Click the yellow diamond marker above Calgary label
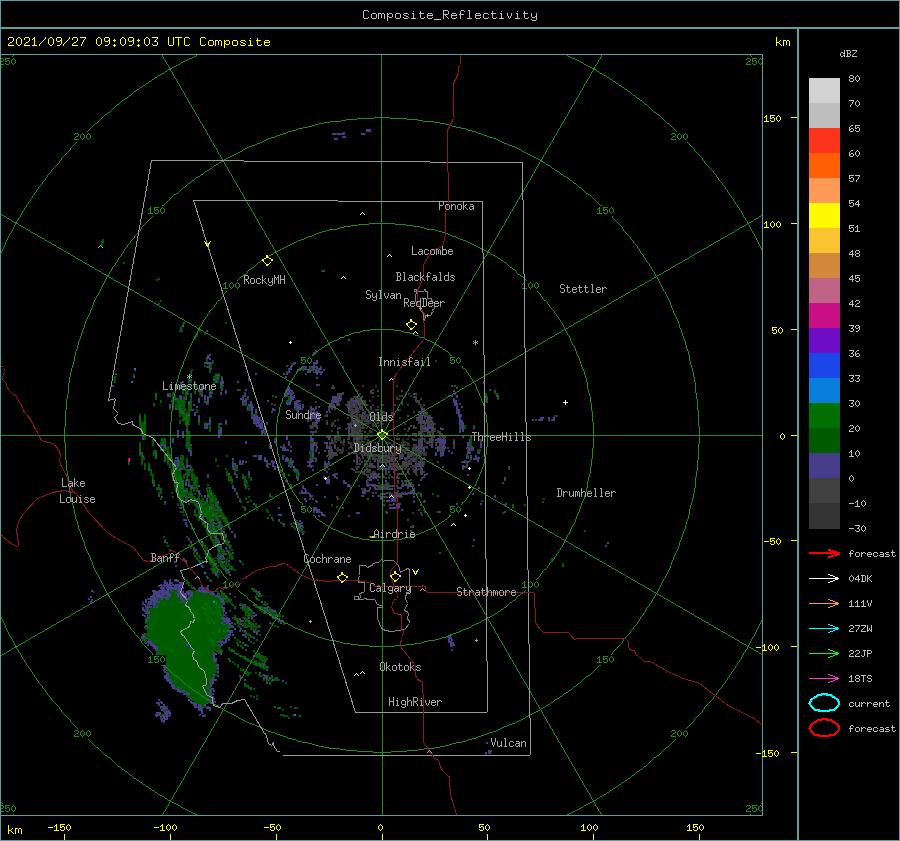The image size is (900, 841). tap(395, 576)
